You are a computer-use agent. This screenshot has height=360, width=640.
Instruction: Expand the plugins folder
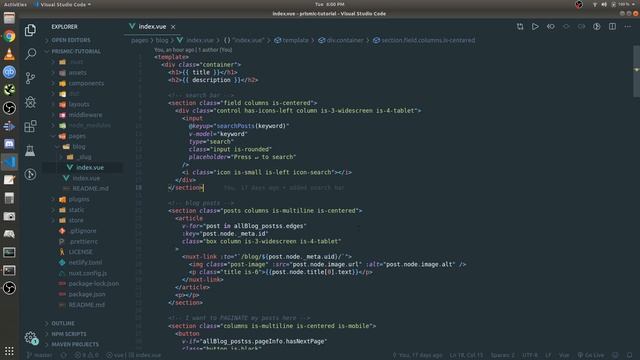79,199
